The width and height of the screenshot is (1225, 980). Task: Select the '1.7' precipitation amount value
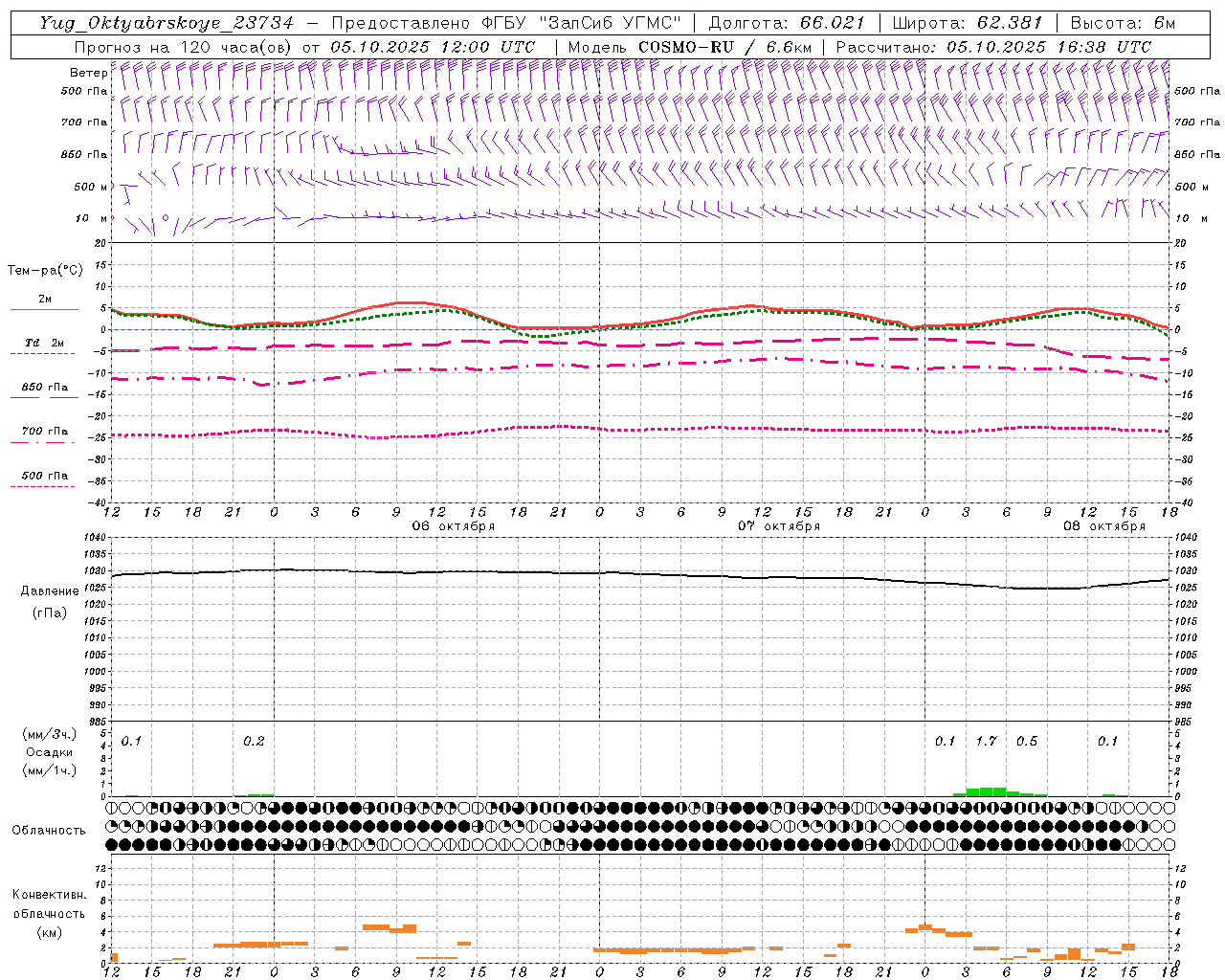[x=985, y=742]
